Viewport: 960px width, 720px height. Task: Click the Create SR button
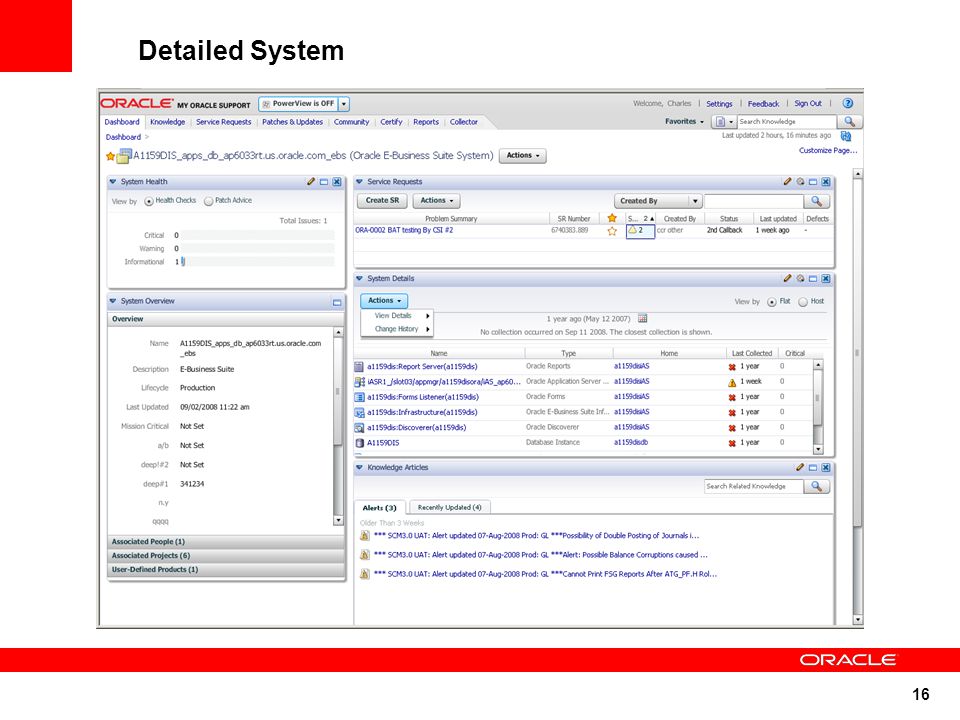382,201
